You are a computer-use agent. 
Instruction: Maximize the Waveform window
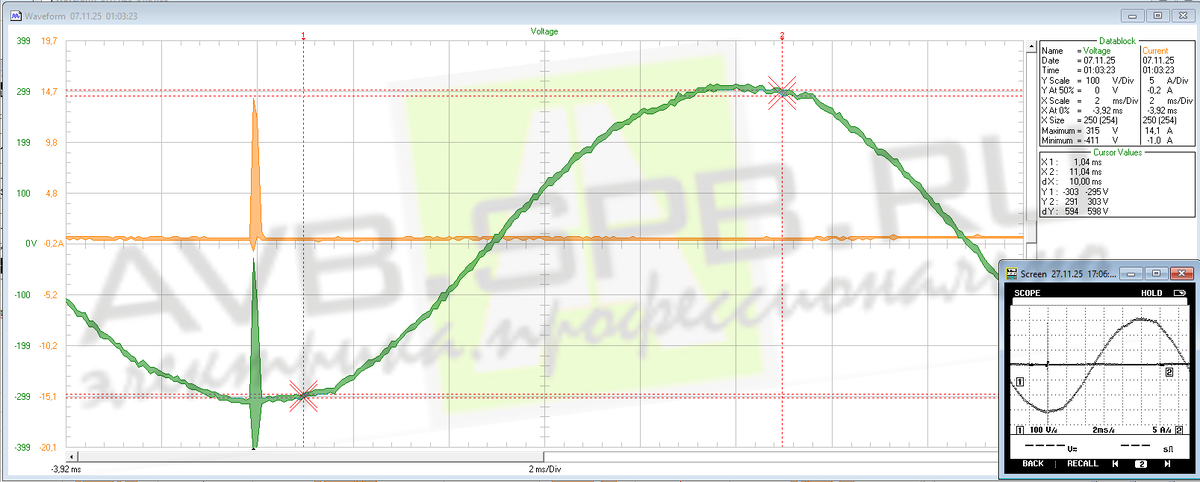tap(1157, 16)
